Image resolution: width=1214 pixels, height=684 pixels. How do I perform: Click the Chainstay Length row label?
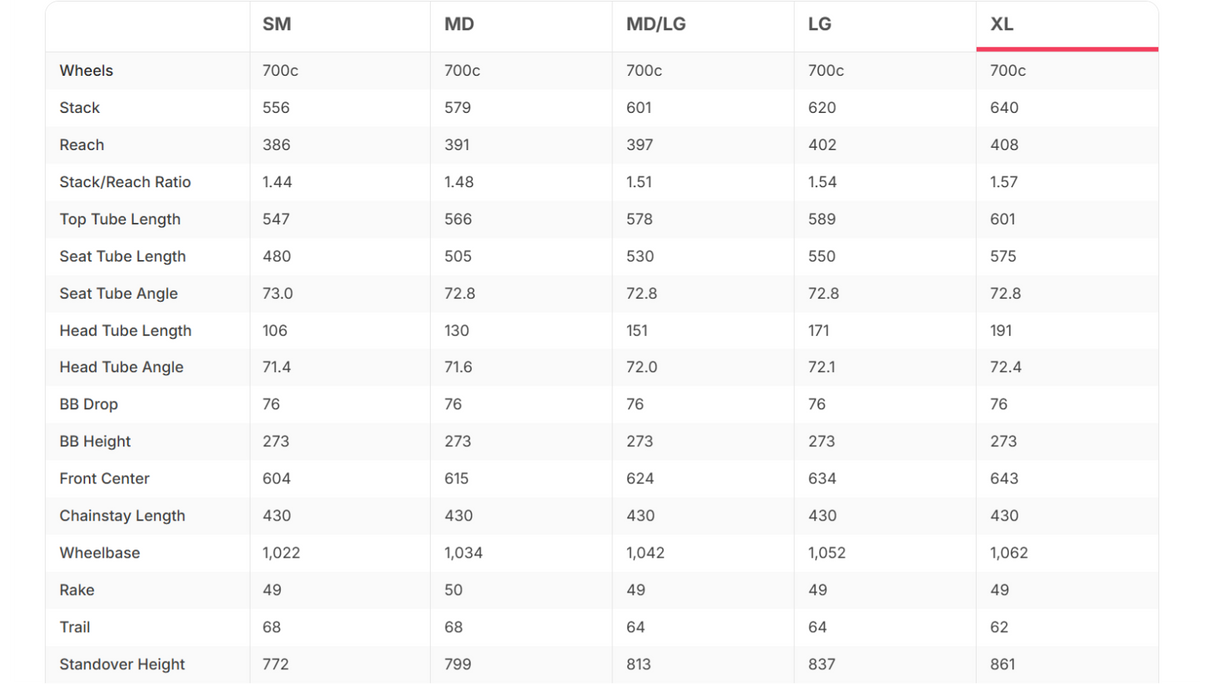tap(122, 516)
